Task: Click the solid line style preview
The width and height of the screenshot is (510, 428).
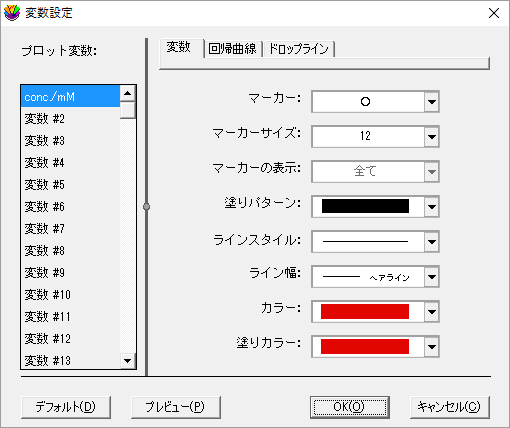Action: pos(365,241)
